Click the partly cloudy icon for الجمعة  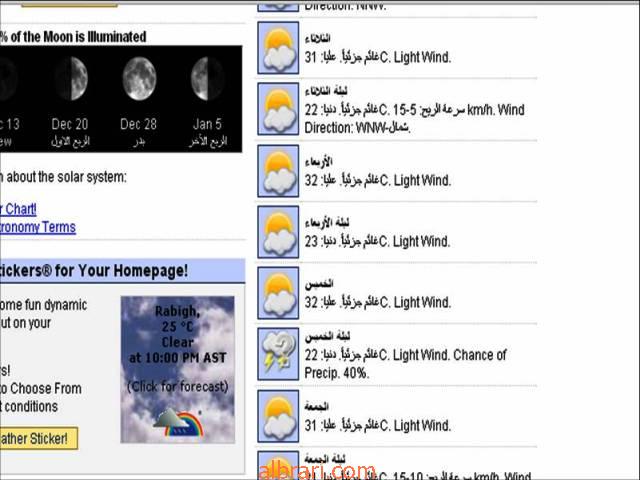click(278, 416)
